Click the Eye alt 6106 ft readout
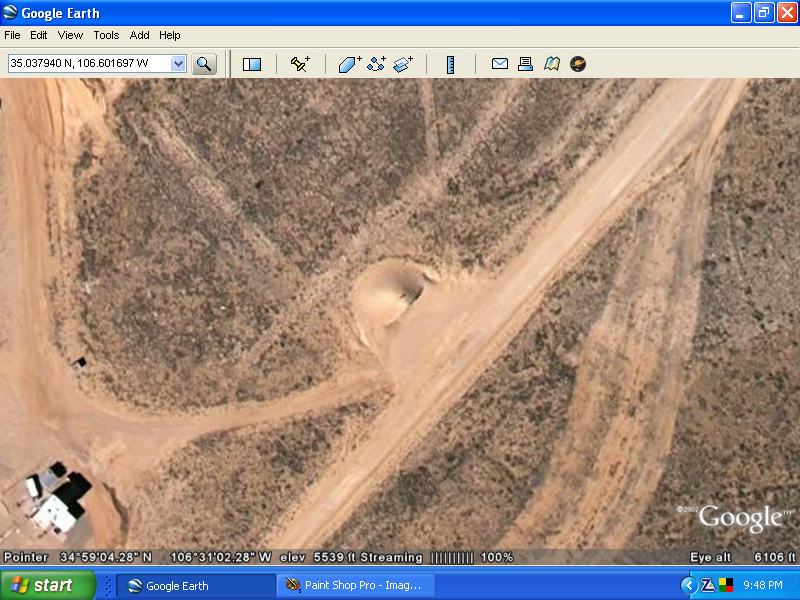 [742, 557]
